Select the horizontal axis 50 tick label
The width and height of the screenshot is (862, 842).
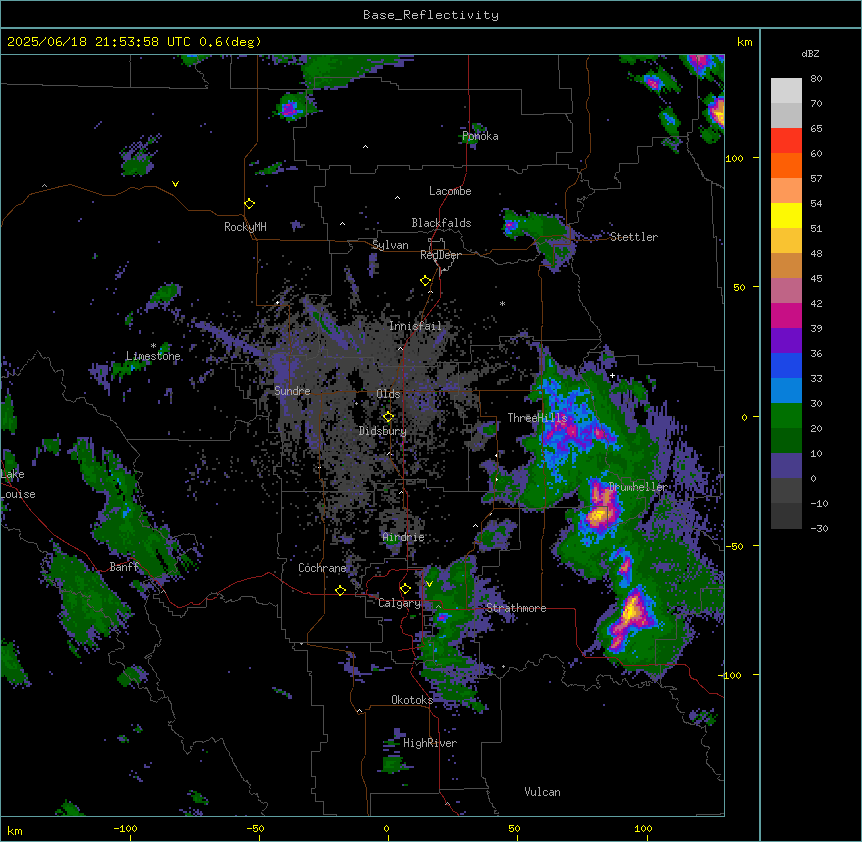[514, 828]
